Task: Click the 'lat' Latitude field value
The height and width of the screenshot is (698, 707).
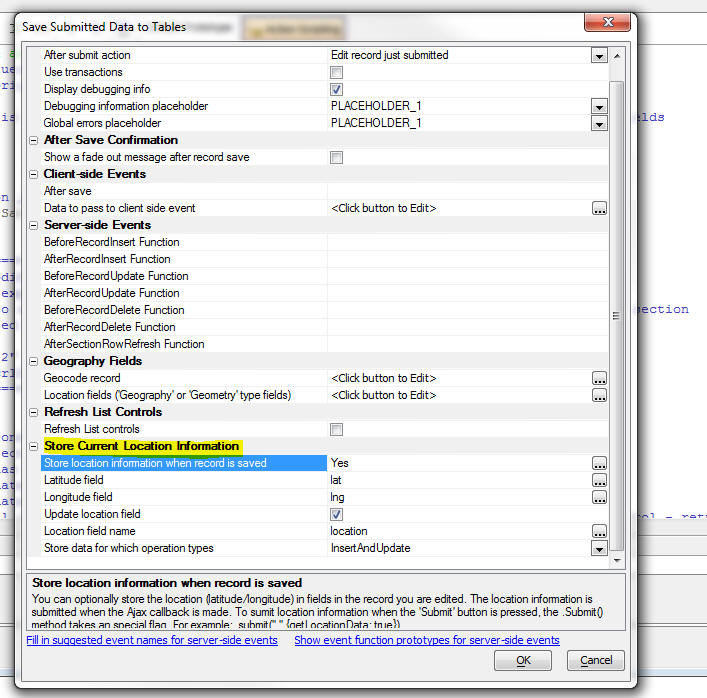Action: [336, 480]
